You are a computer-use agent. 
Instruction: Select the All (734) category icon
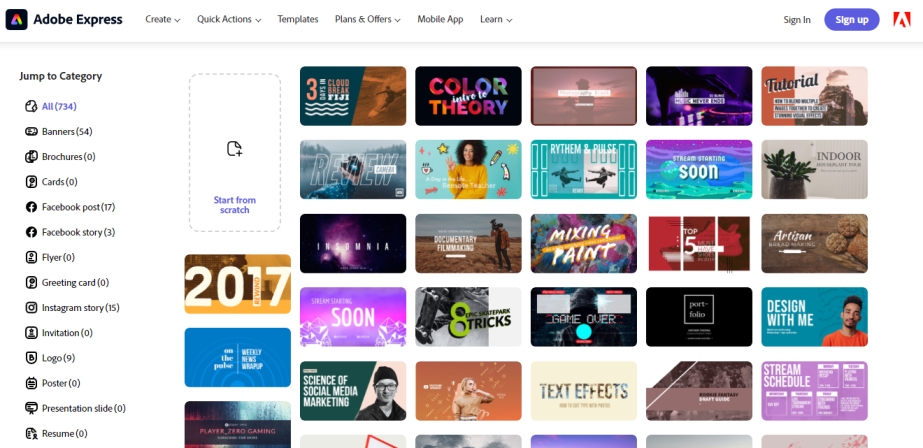[31, 107]
